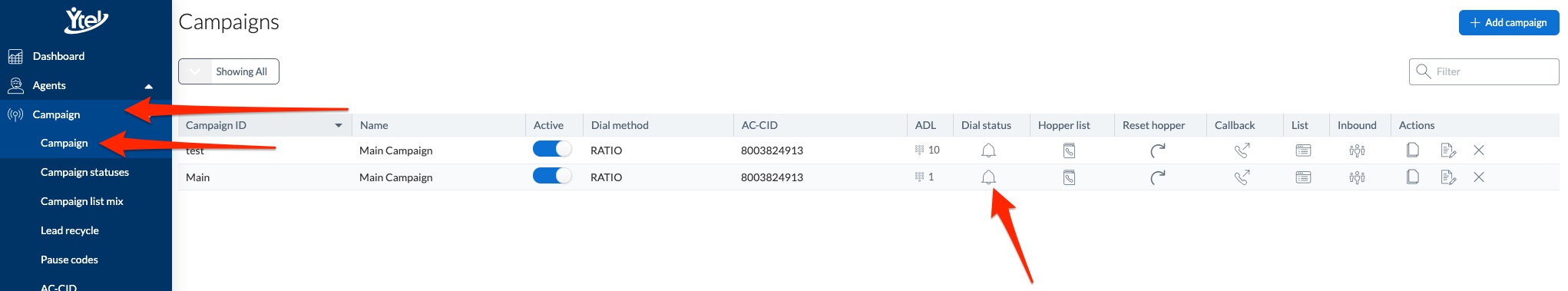Collapse the Agents menu arrow
This screenshot has height=291, width=1568.
click(x=149, y=86)
